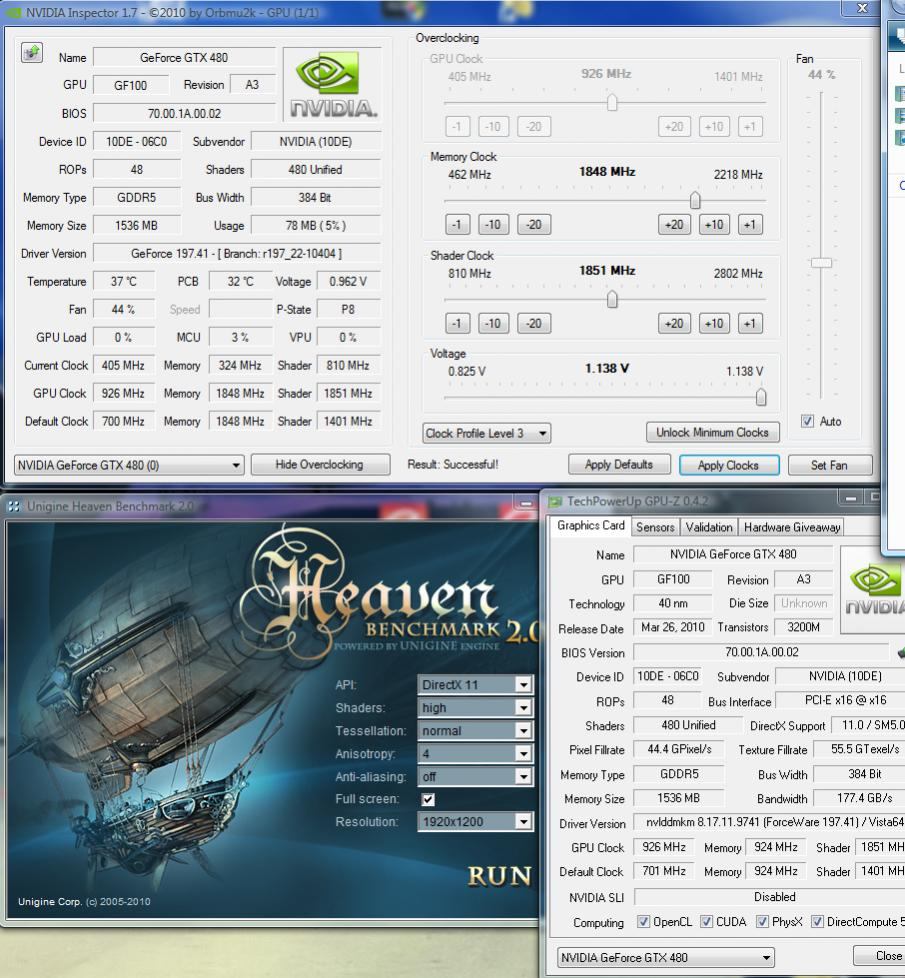Click the GPU Clock slider handle
905x978 pixels.
click(x=612, y=102)
